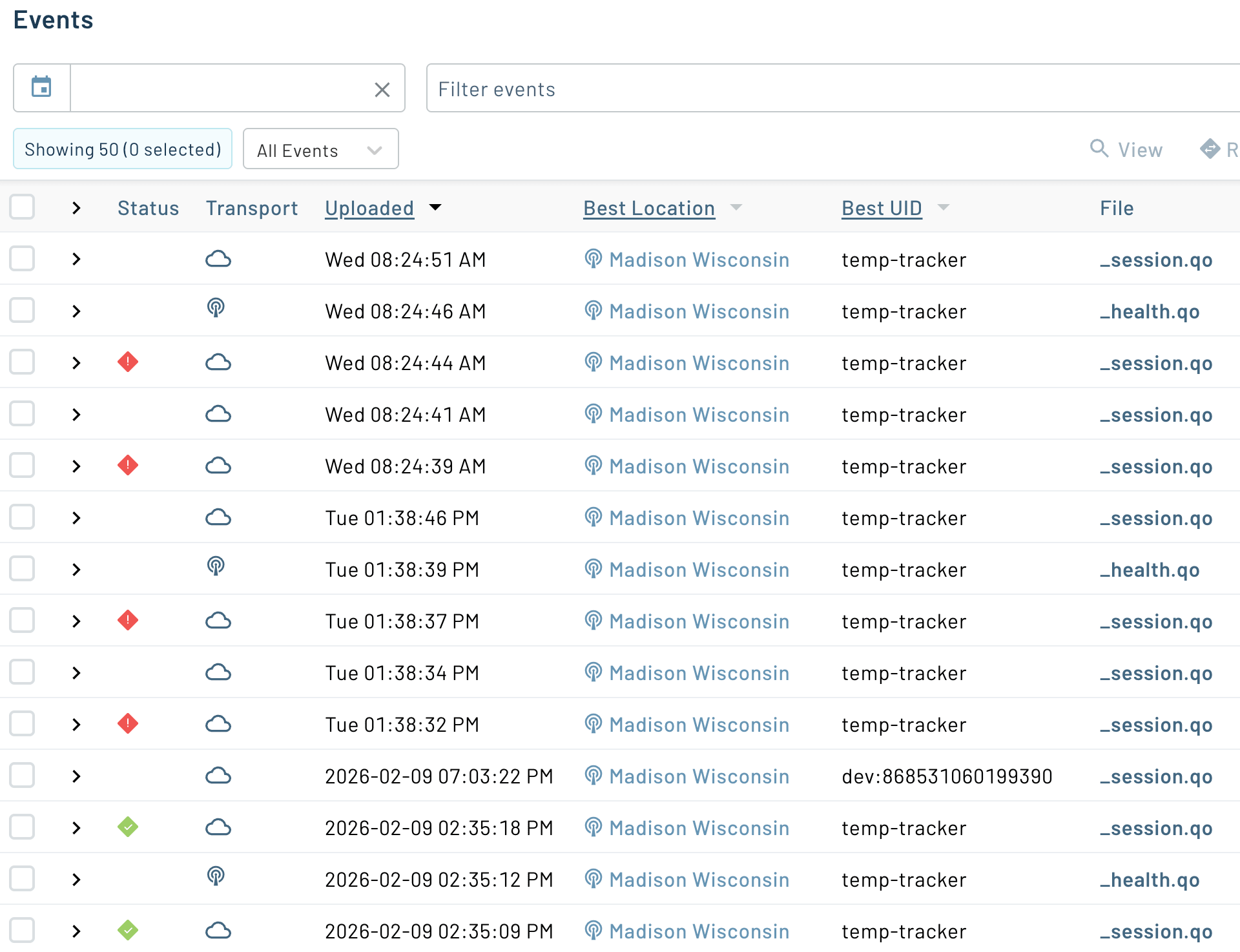Click the location tower icon in Wed 08:24:51 AM row
The height and width of the screenshot is (952, 1240).
point(593,259)
